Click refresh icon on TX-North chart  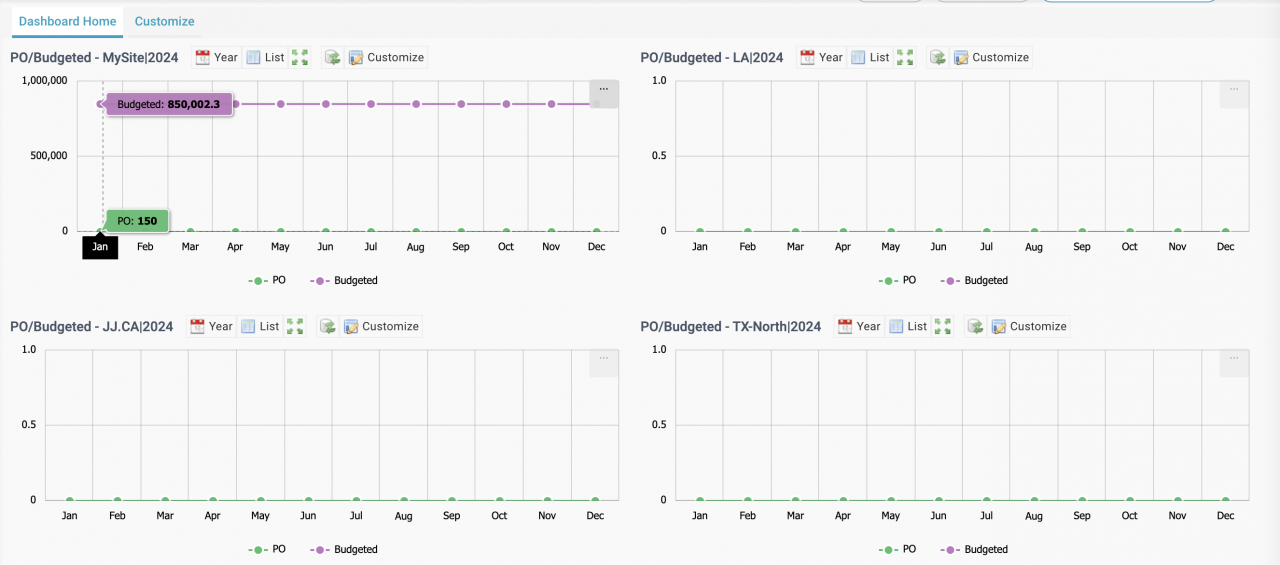[975, 327]
